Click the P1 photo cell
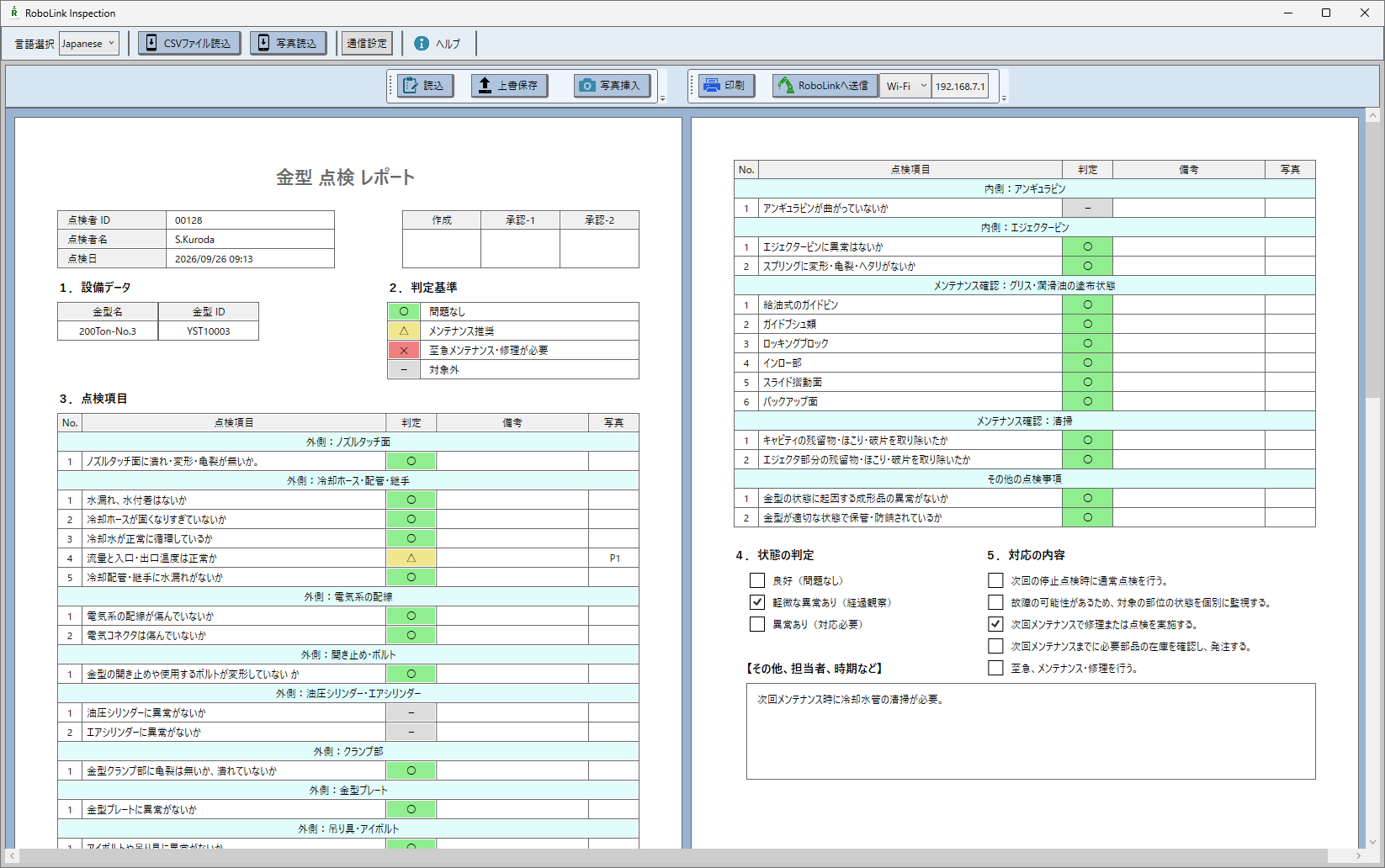The image size is (1385, 868). 614,558
